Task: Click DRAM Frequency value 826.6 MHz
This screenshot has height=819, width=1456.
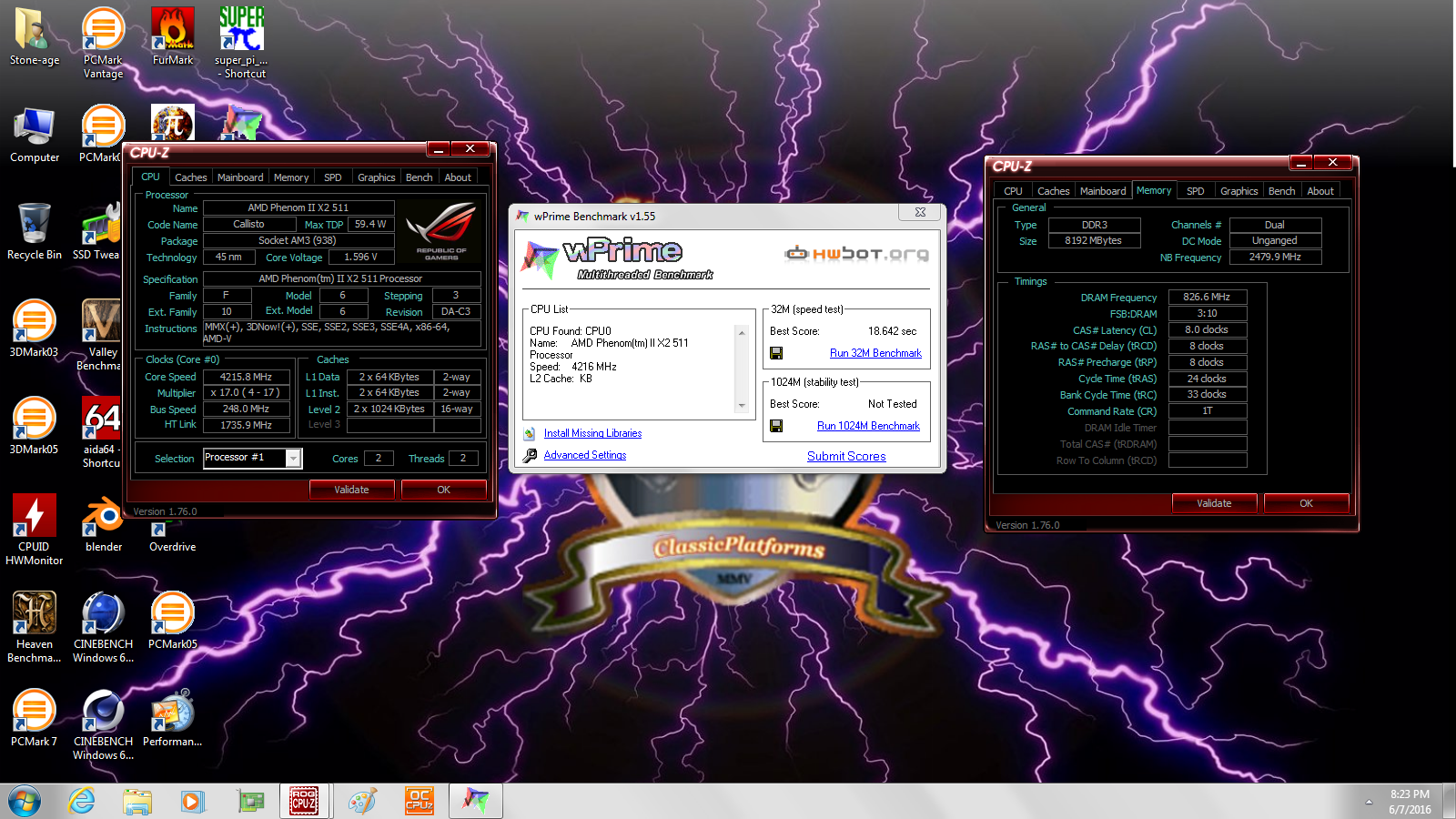Action: (1207, 297)
